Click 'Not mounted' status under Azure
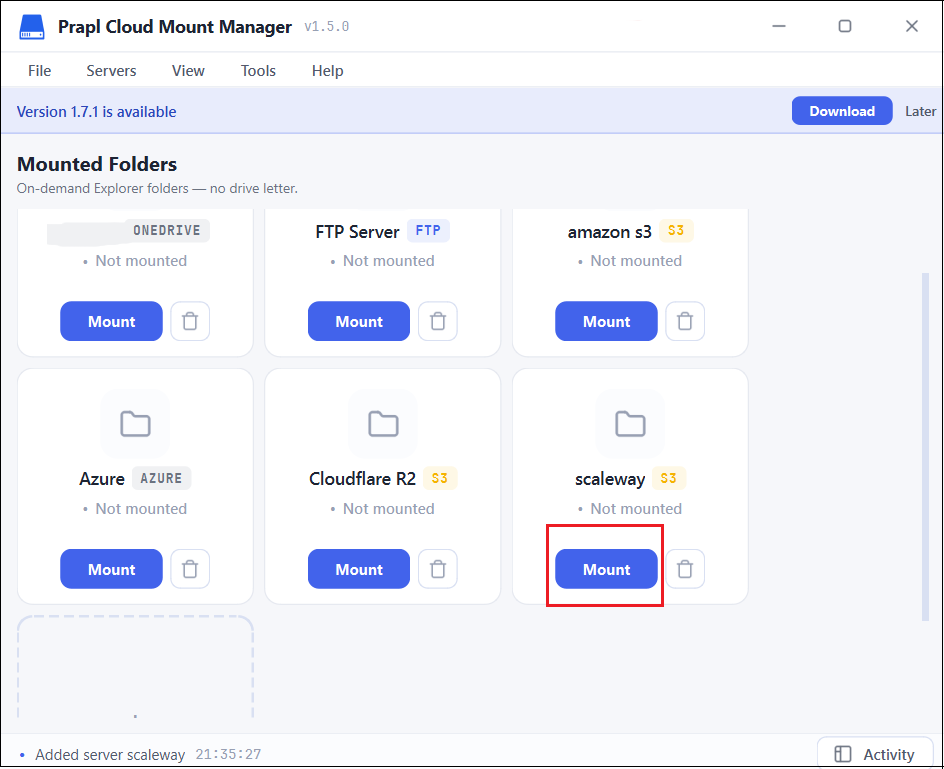This screenshot has height=769, width=944. coord(141,509)
